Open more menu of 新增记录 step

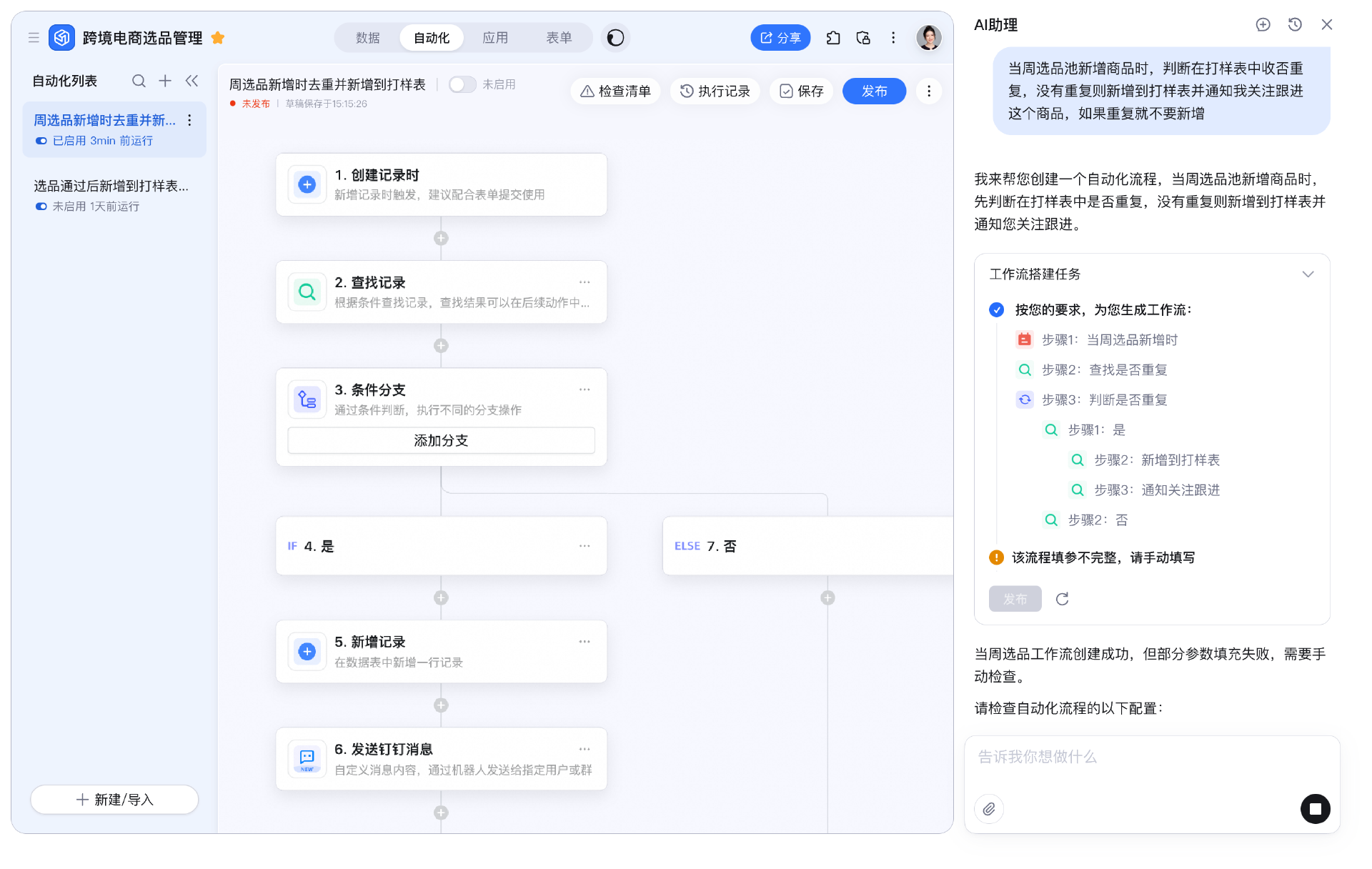pos(585,642)
